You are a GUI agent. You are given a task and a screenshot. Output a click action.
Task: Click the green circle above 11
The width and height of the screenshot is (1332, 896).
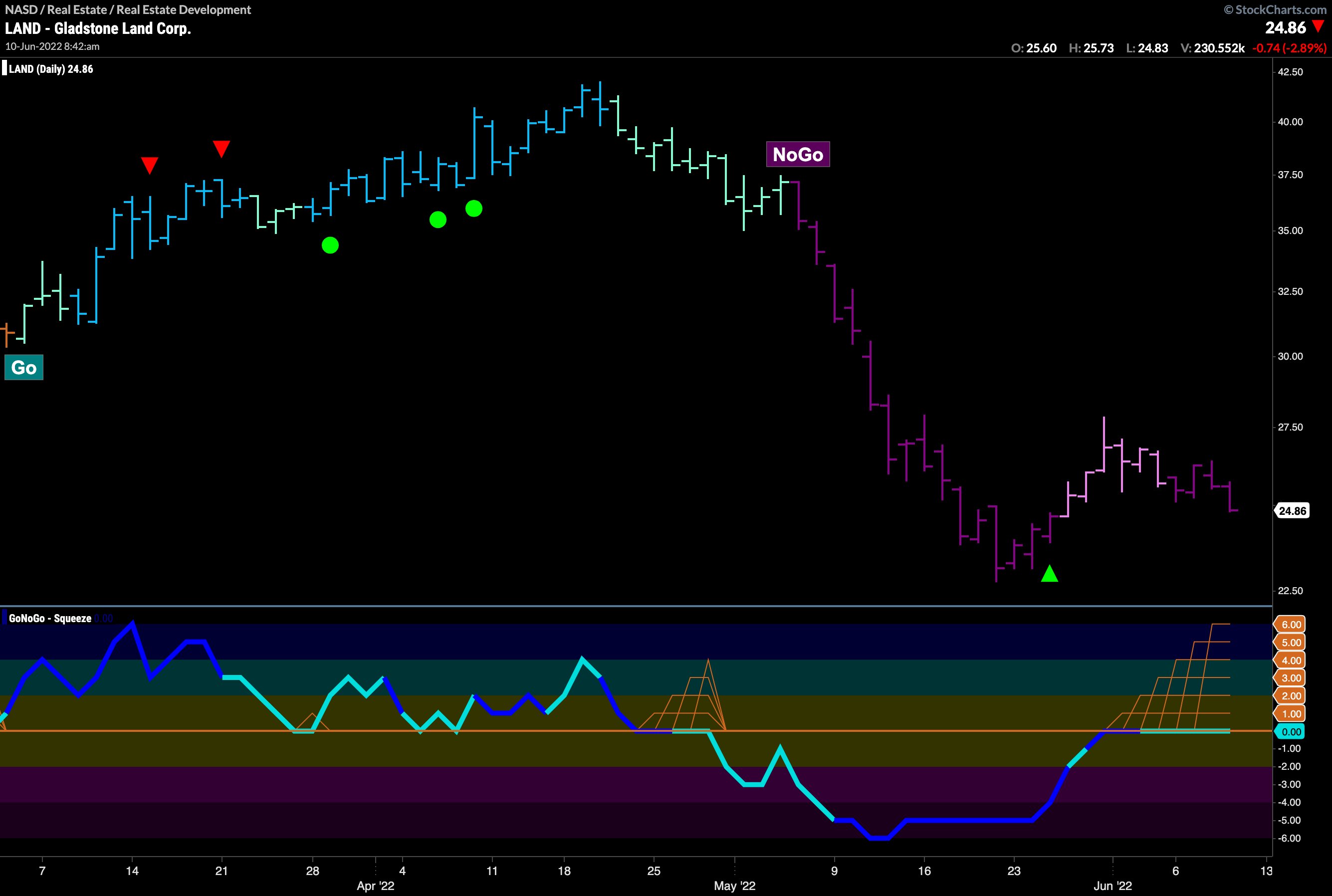coord(474,209)
